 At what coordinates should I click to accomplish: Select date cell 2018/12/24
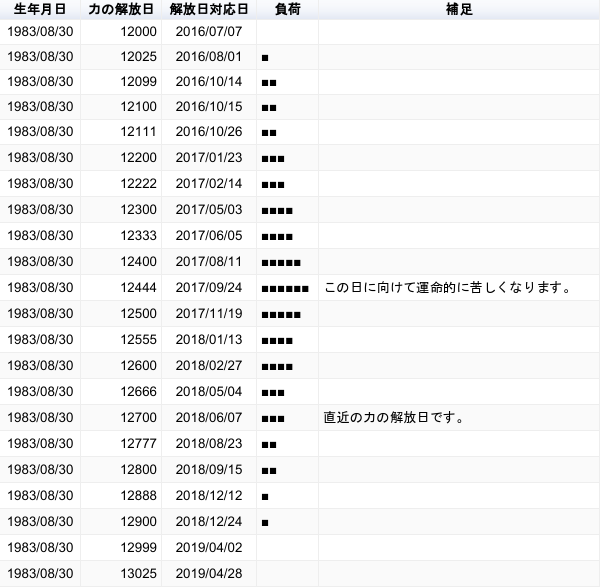209,522
